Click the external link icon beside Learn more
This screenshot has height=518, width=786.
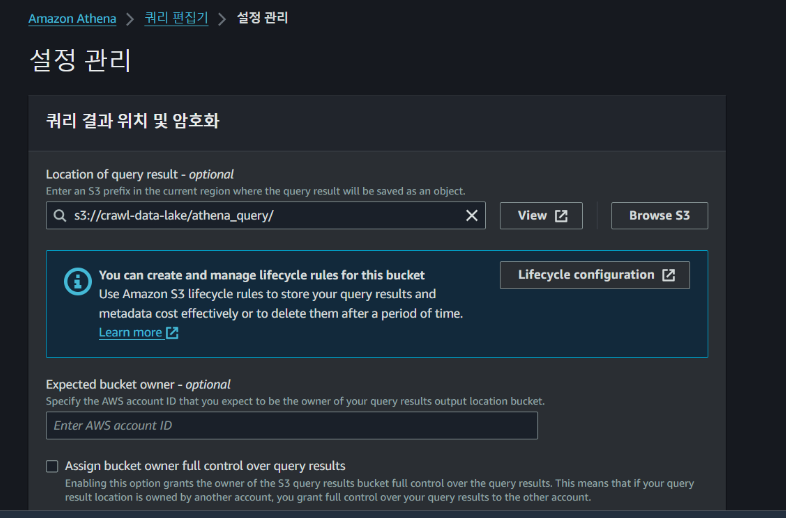pyautogui.click(x=172, y=332)
